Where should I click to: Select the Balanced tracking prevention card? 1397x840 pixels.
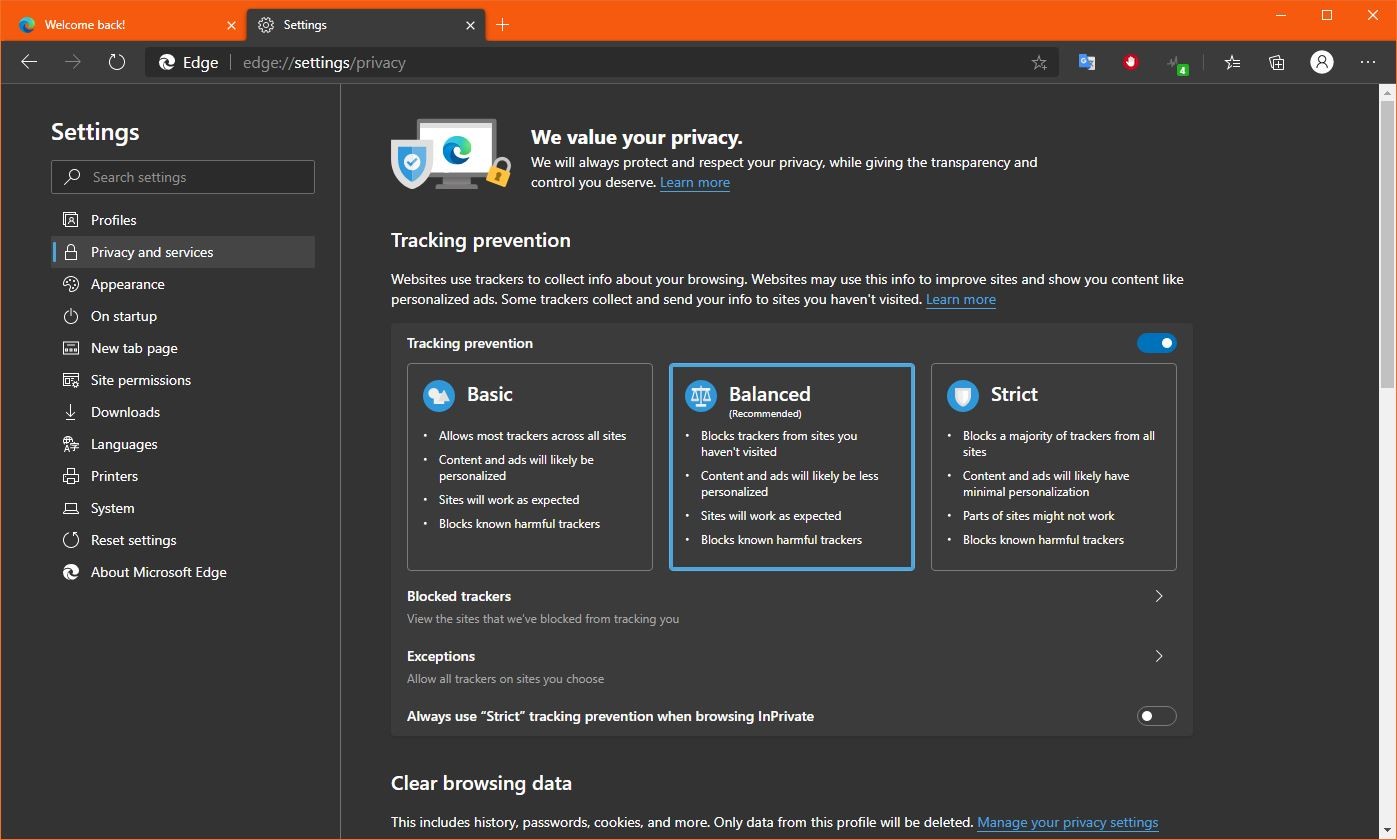point(792,467)
